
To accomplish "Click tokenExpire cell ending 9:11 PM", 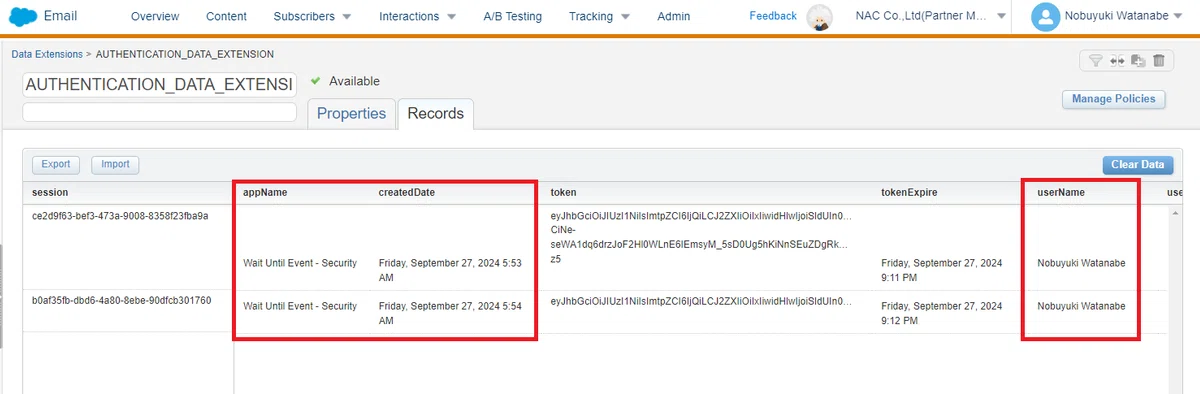I will [x=941, y=270].
